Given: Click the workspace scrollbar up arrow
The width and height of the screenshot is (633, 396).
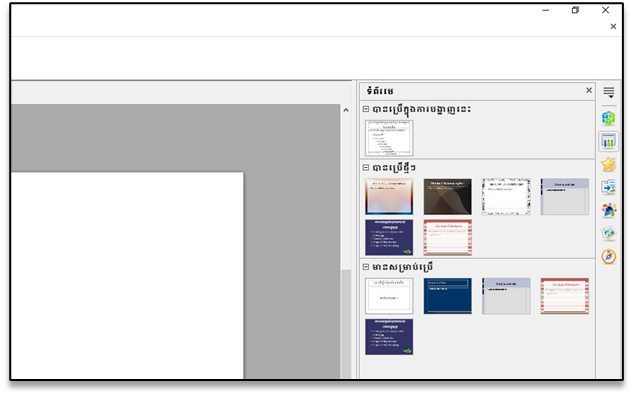Looking at the screenshot, I should click(346, 110).
